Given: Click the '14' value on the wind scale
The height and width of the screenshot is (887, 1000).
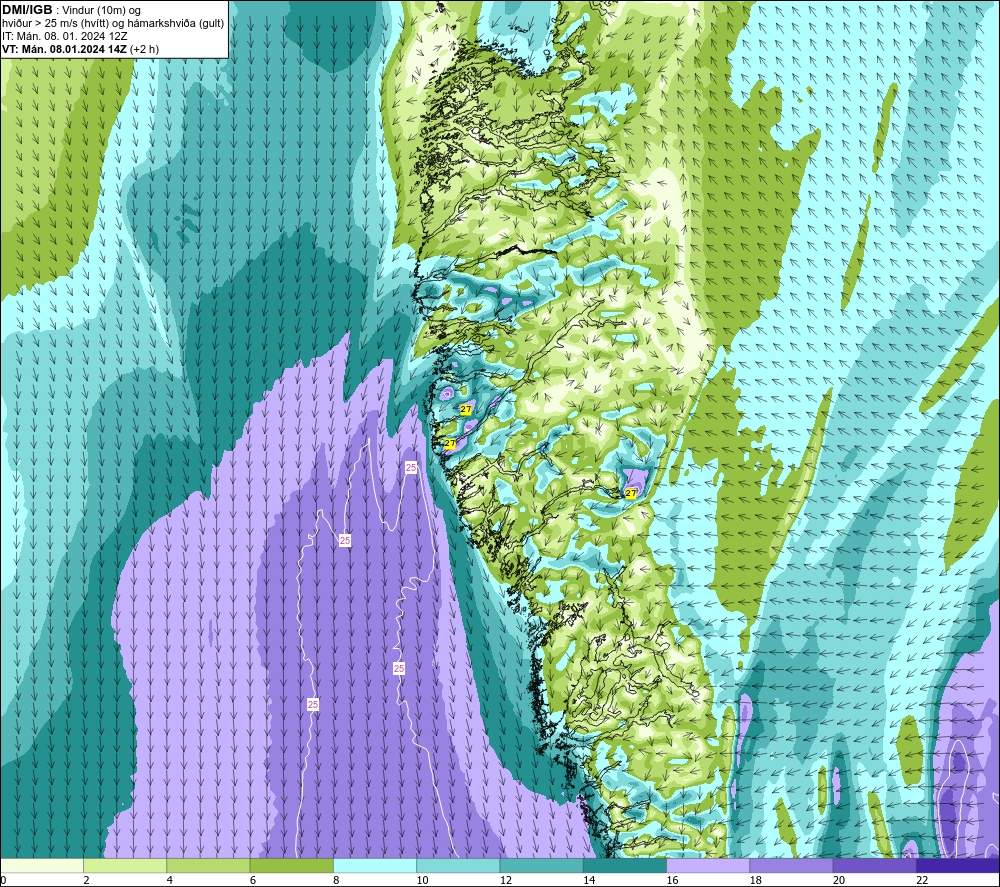Looking at the screenshot, I should click(x=589, y=881).
